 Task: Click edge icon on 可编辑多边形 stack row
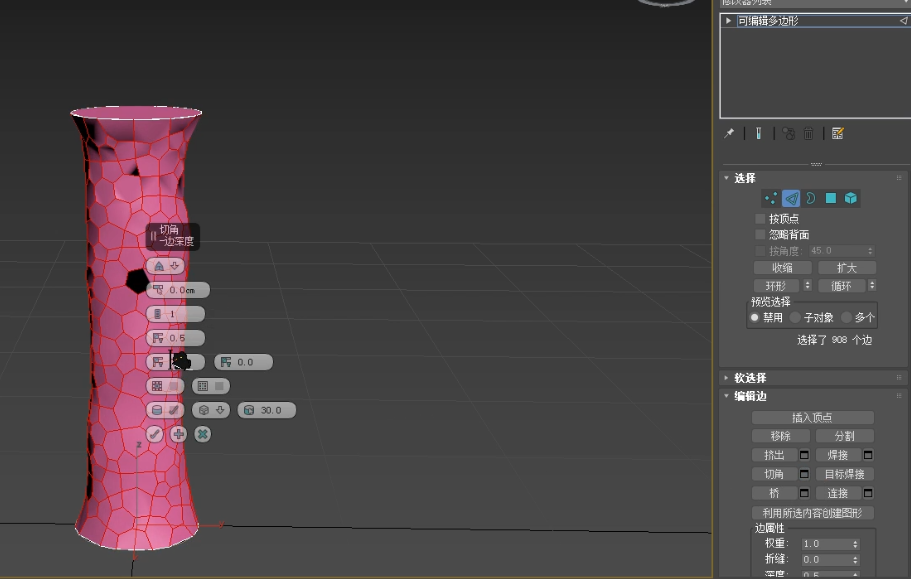(x=903, y=21)
